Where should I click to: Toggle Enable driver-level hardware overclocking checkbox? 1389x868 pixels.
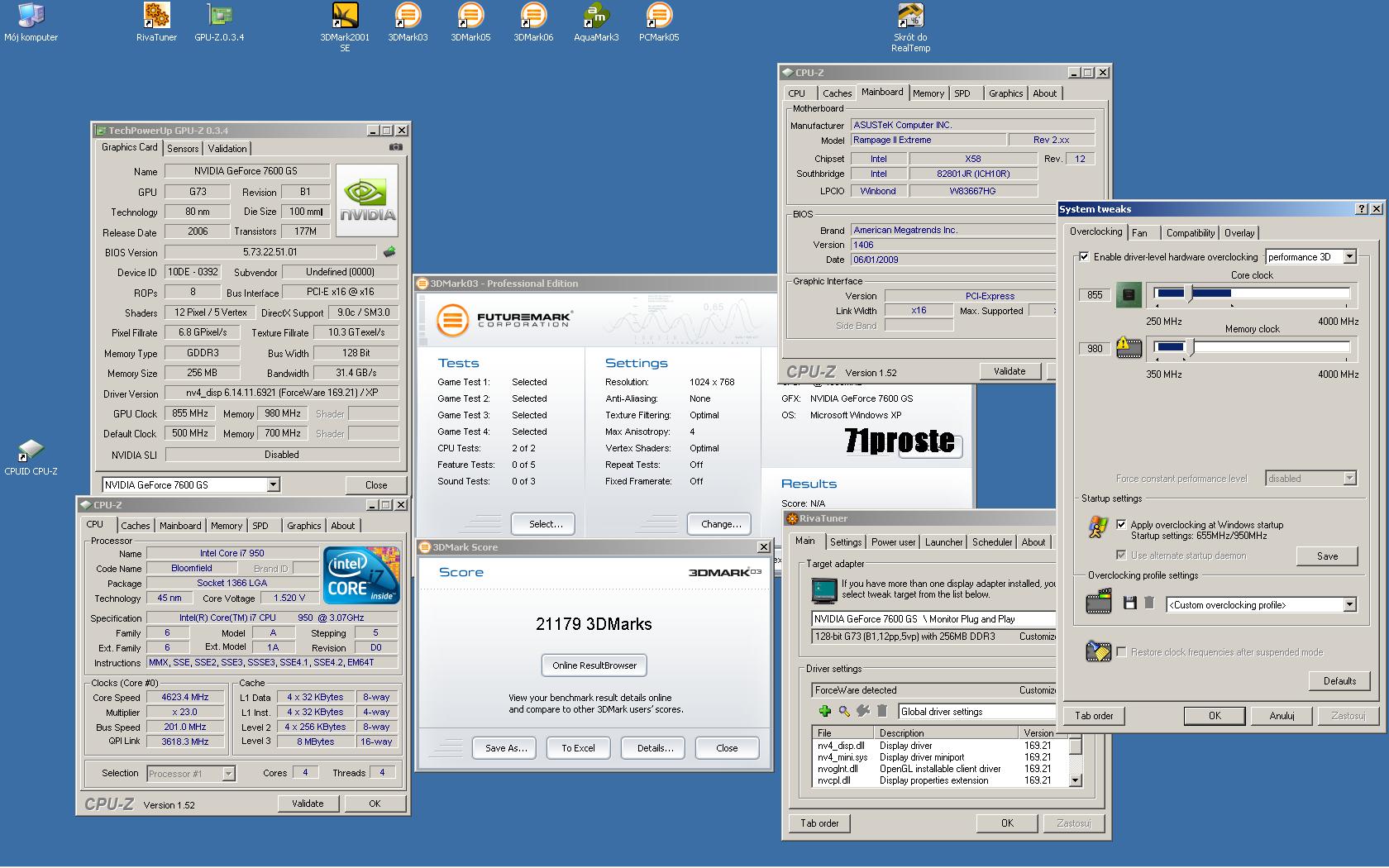[1084, 257]
